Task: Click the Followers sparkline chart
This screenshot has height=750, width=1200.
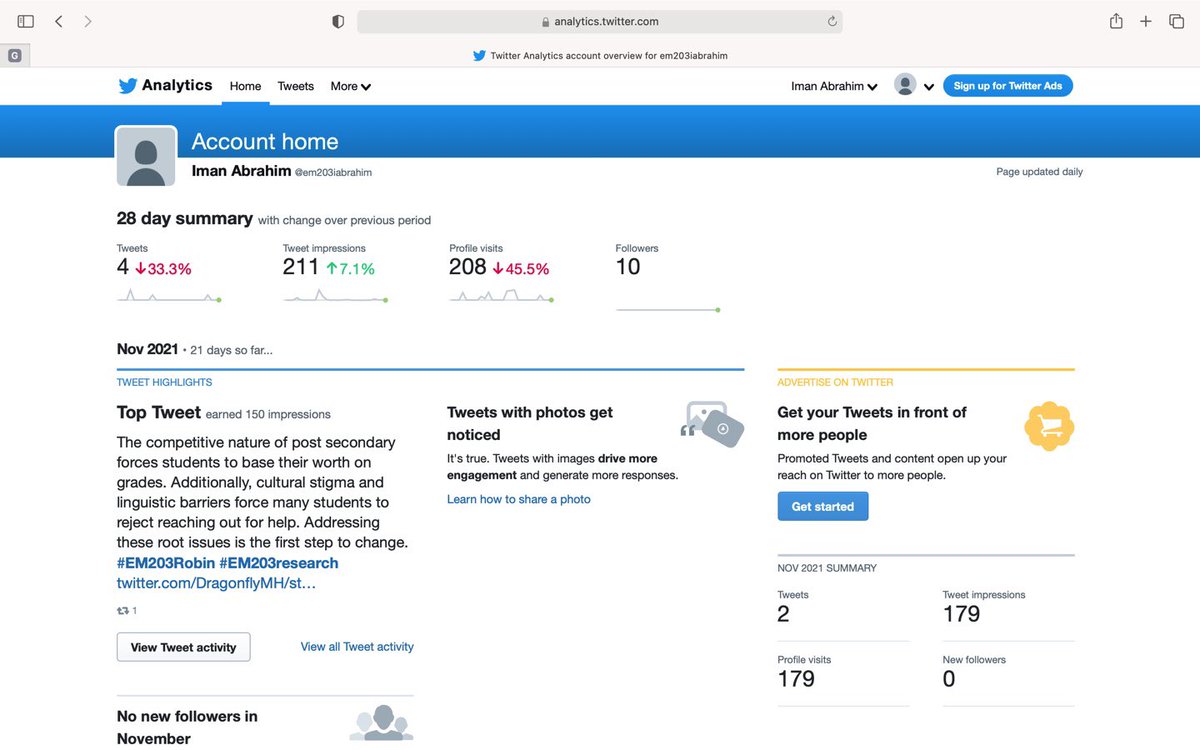Action: [x=667, y=309]
